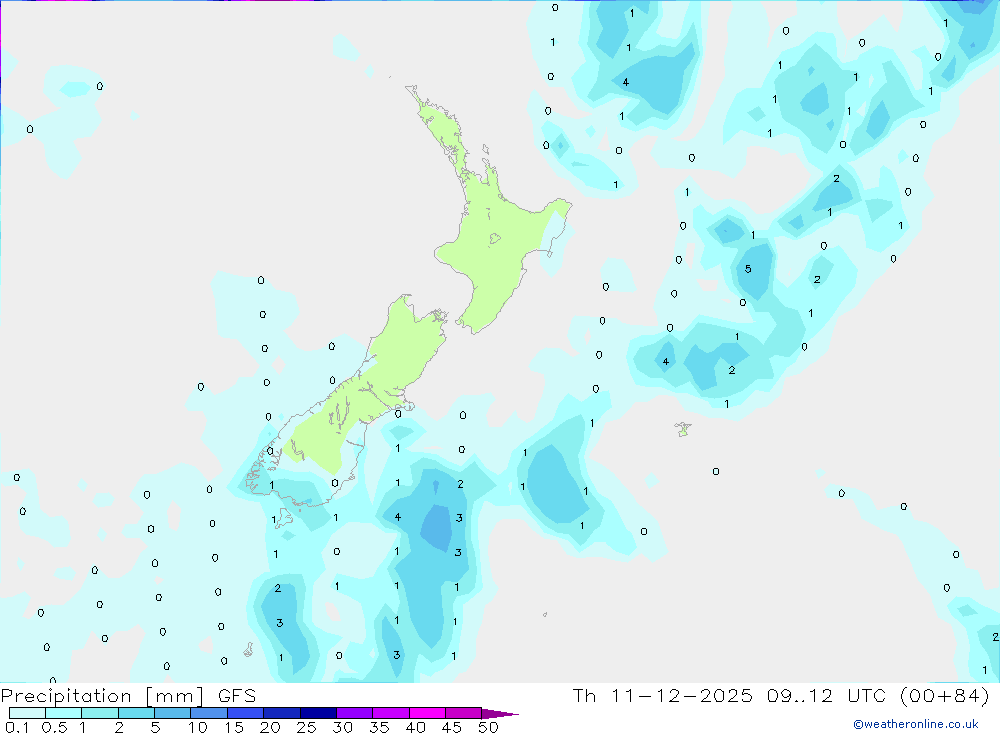
Task: Select the 30–35 mm legend color swatch
Action: tap(355, 713)
